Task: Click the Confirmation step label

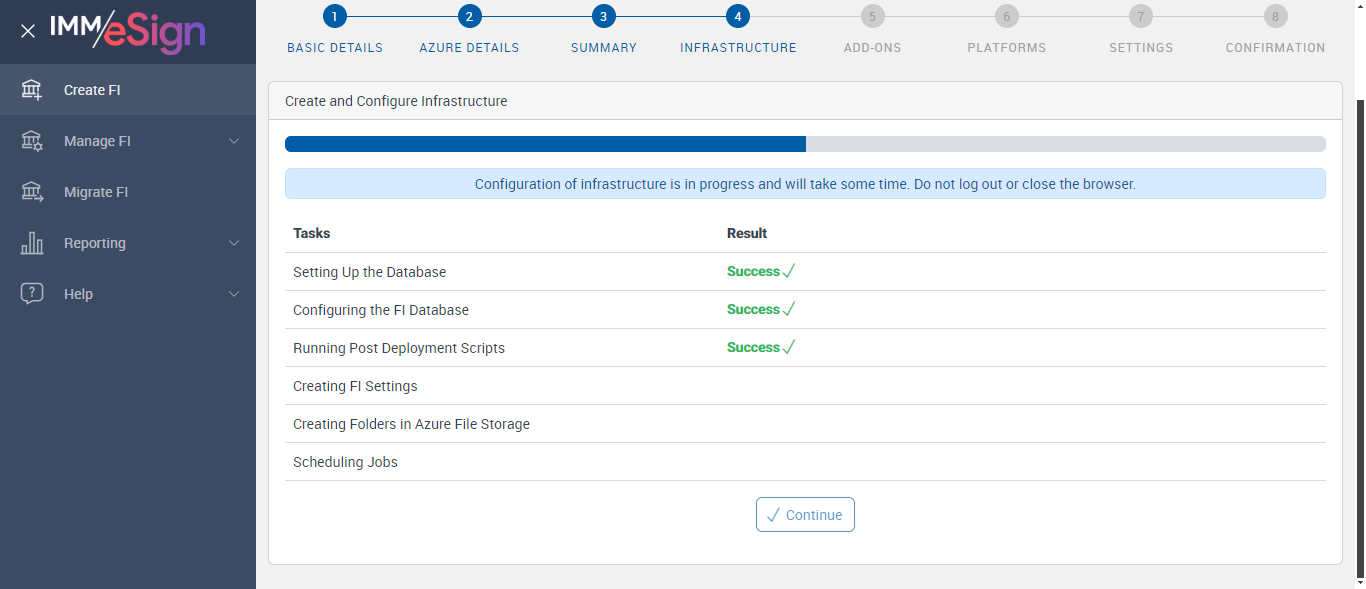Action: [1275, 48]
